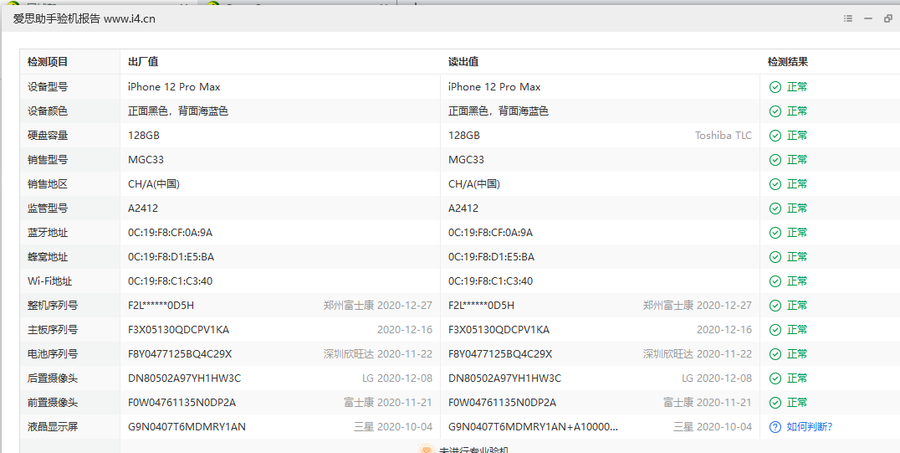Click the Toshiba TLC storage note
Image resolution: width=900 pixels, height=453 pixels.
[723, 135]
